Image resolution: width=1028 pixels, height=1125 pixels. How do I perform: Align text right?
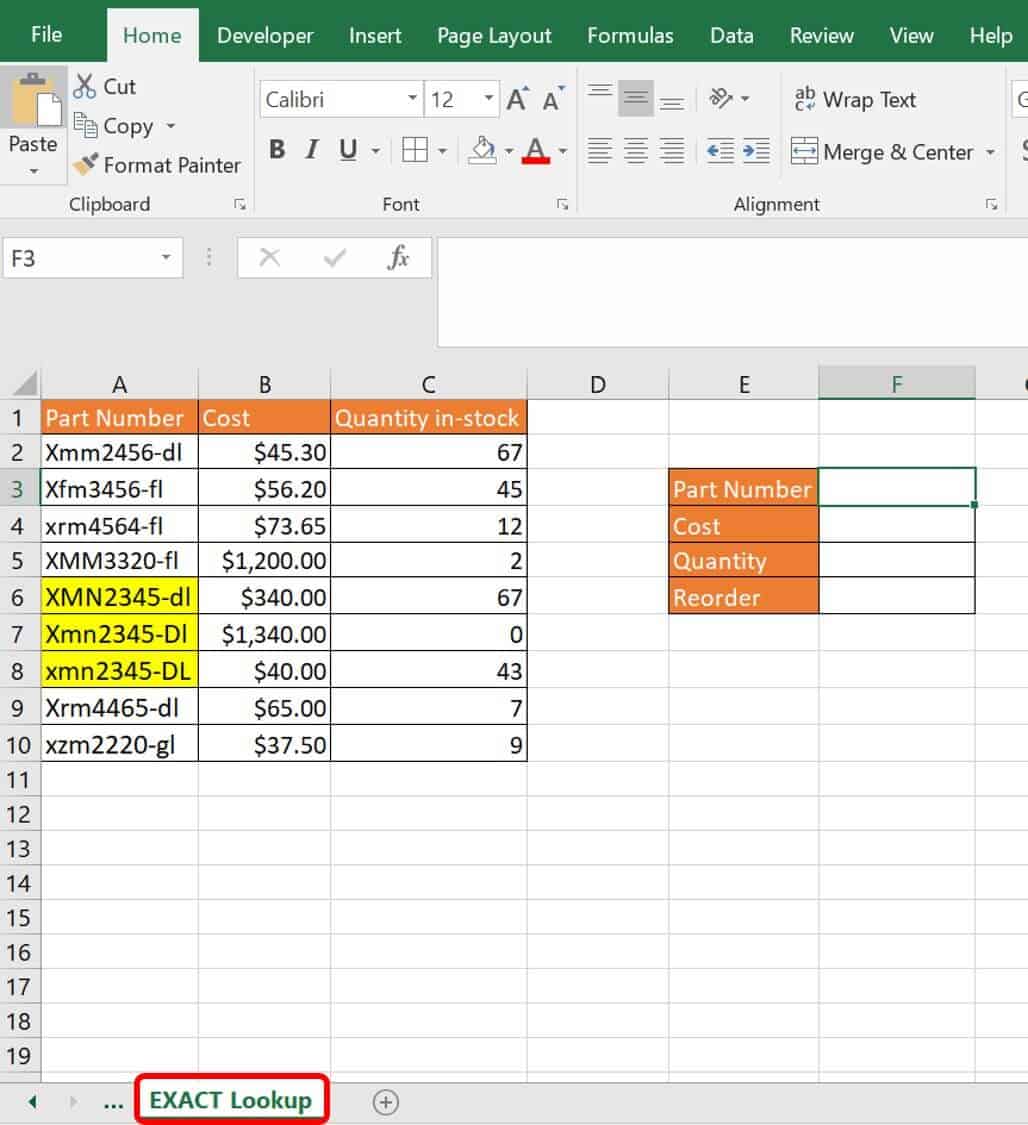click(672, 151)
